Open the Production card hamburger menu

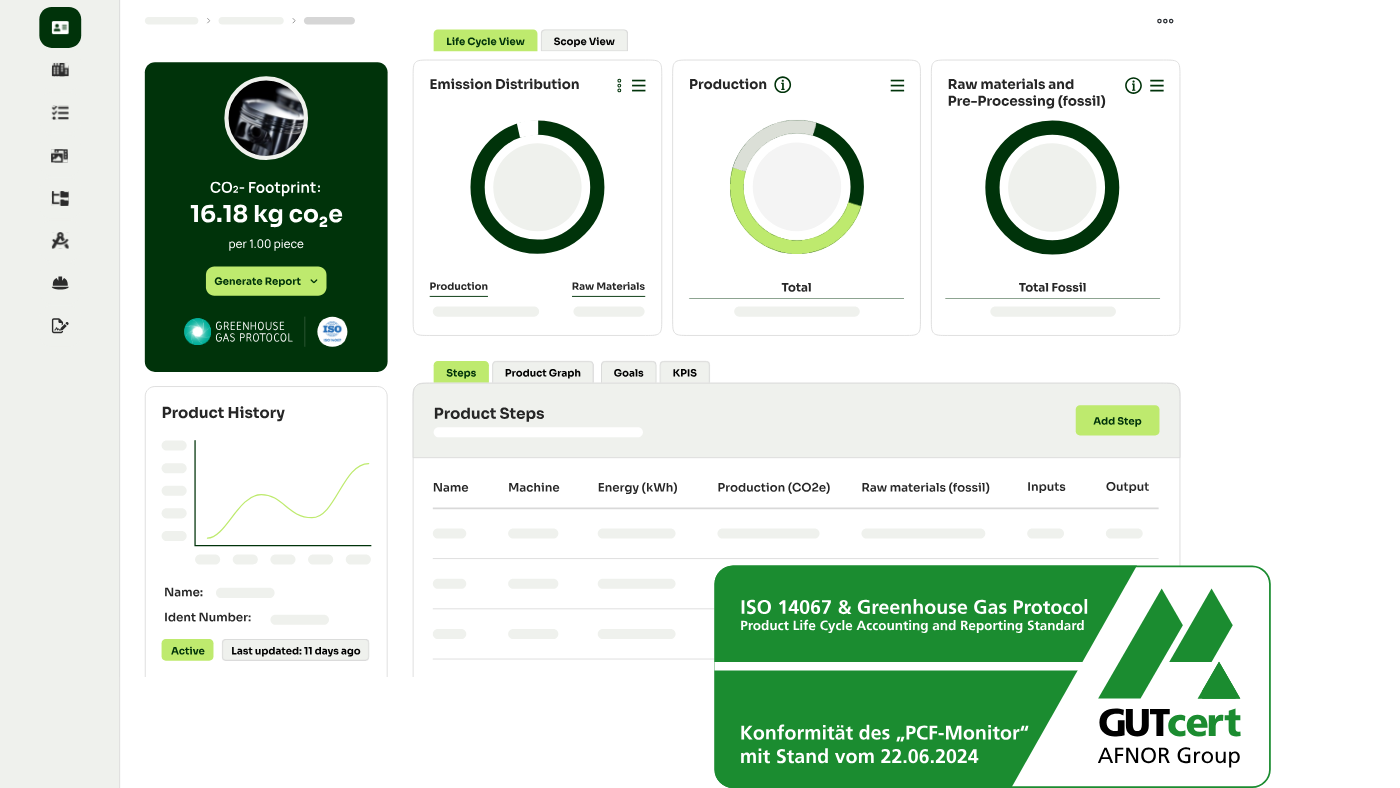tap(897, 86)
